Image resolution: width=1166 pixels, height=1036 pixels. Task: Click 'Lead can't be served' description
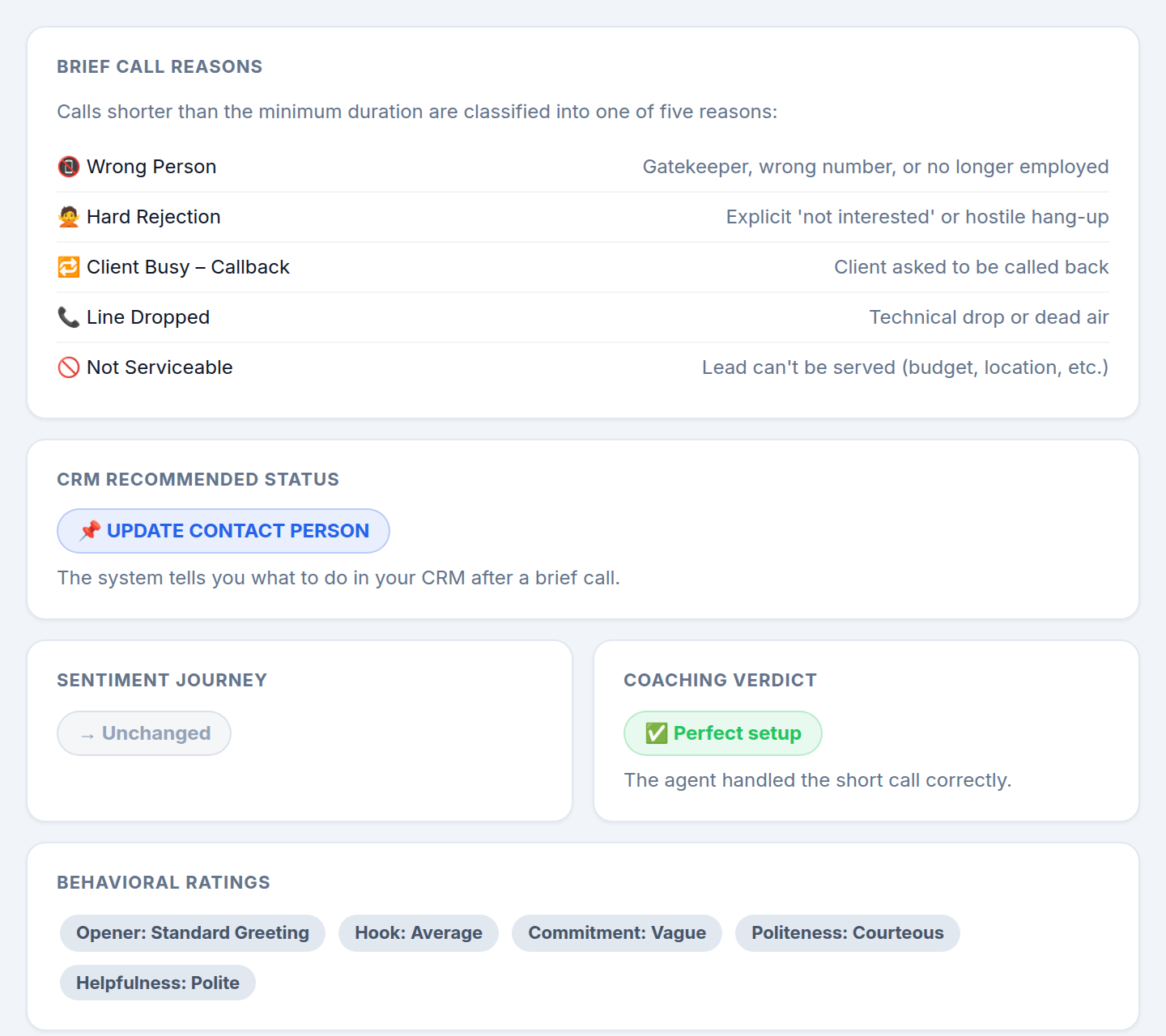click(x=905, y=367)
